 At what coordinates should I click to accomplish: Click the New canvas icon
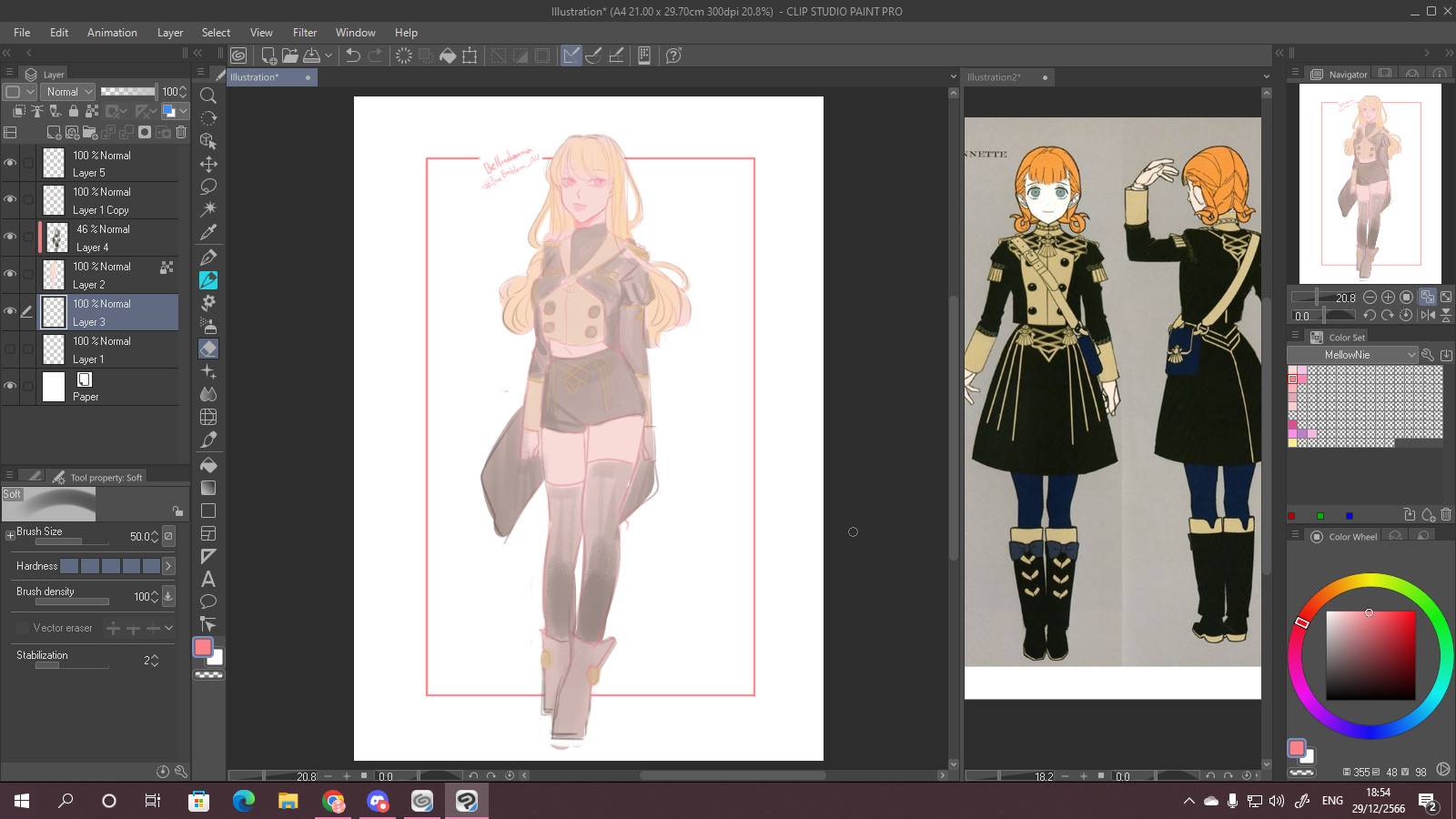[269, 56]
